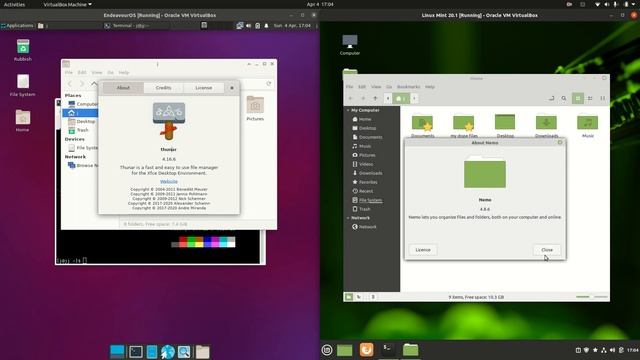Open Thunar's File menu
This screenshot has height=360, width=640.
69,73
